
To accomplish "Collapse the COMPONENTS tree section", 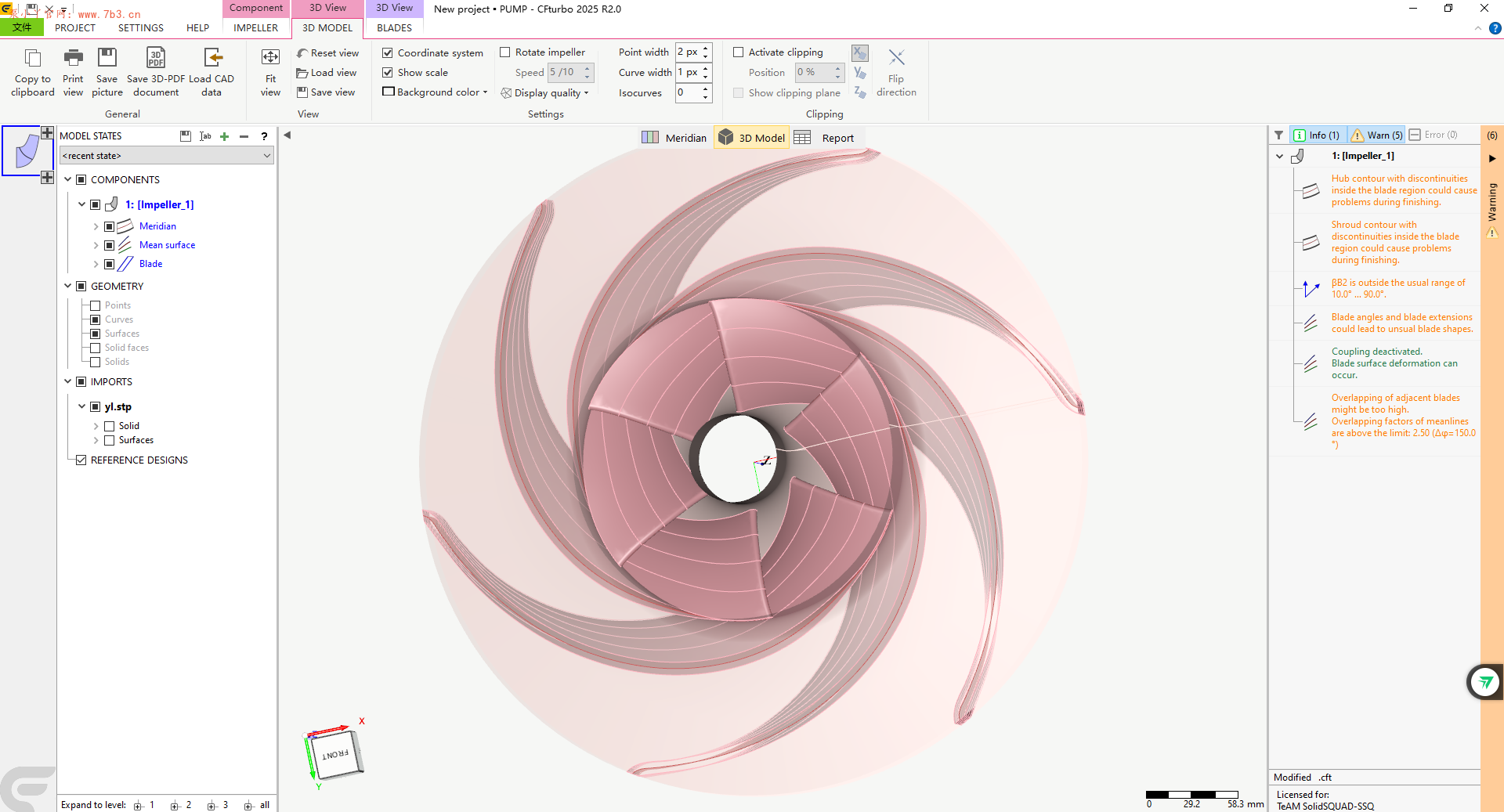I will pyautogui.click(x=68, y=179).
